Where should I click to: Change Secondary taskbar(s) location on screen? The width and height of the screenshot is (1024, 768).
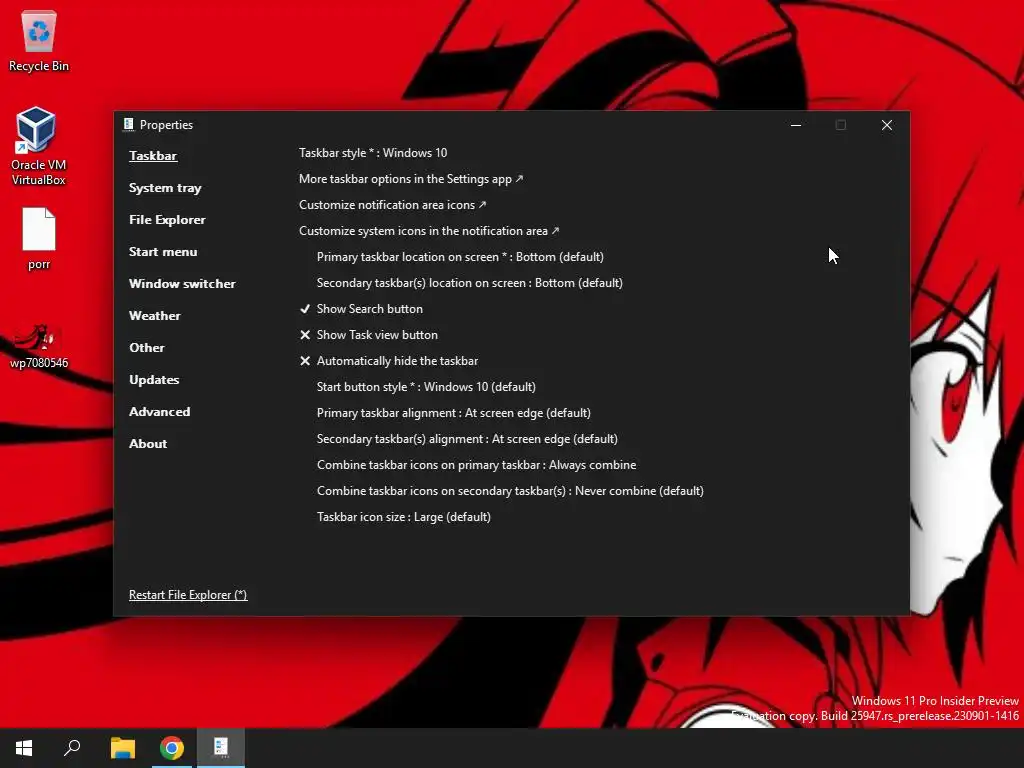(x=470, y=283)
